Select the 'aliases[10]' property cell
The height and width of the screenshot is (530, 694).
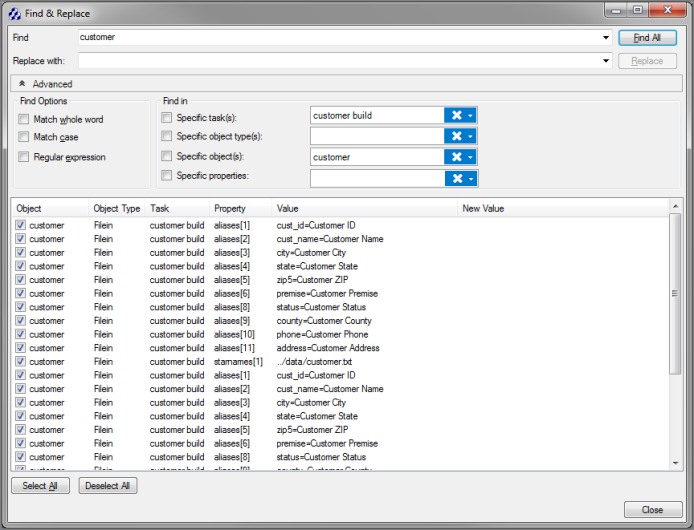[x=234, y=334]
